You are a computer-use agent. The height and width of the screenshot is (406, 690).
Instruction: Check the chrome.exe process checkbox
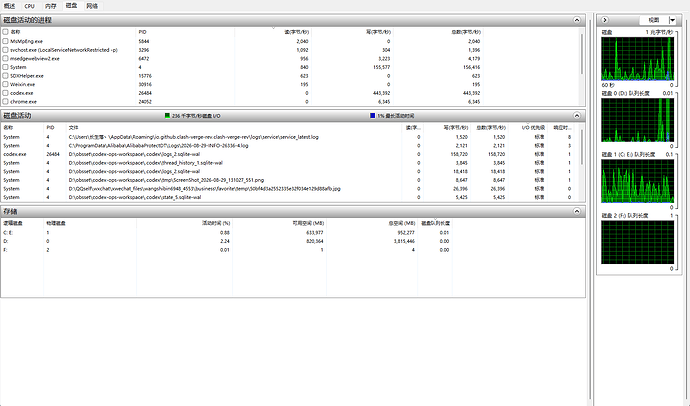pos(5,101)
